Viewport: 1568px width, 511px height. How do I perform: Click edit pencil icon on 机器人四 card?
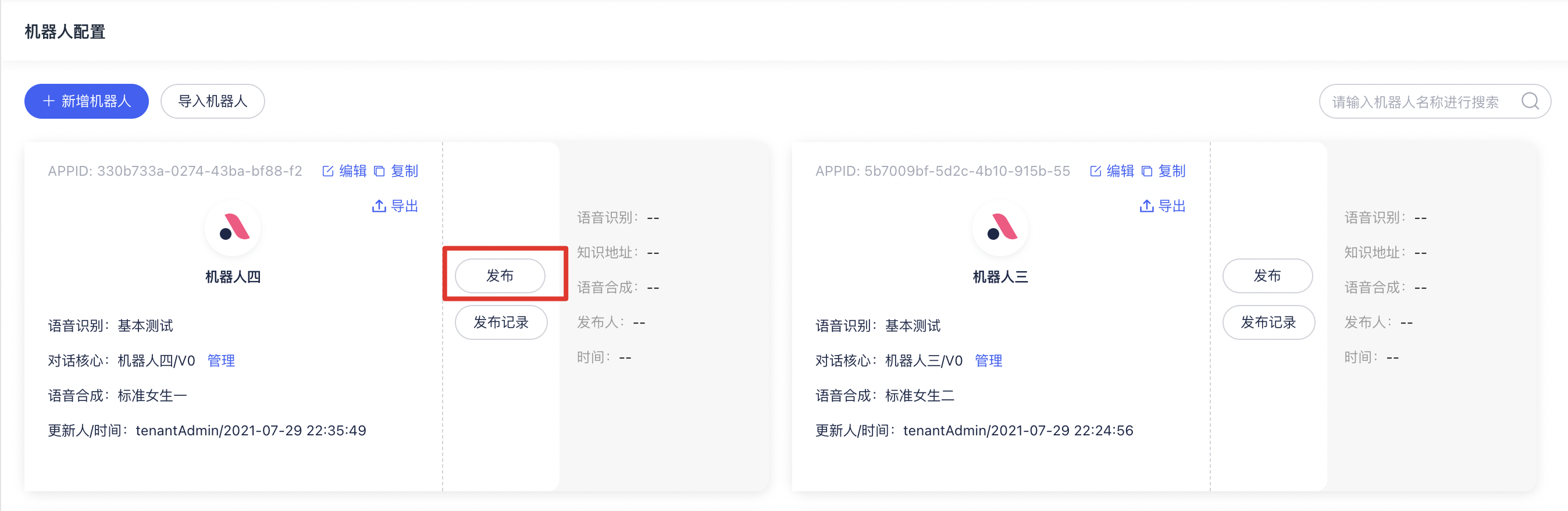pyautogui.click(x=327, y=171)
